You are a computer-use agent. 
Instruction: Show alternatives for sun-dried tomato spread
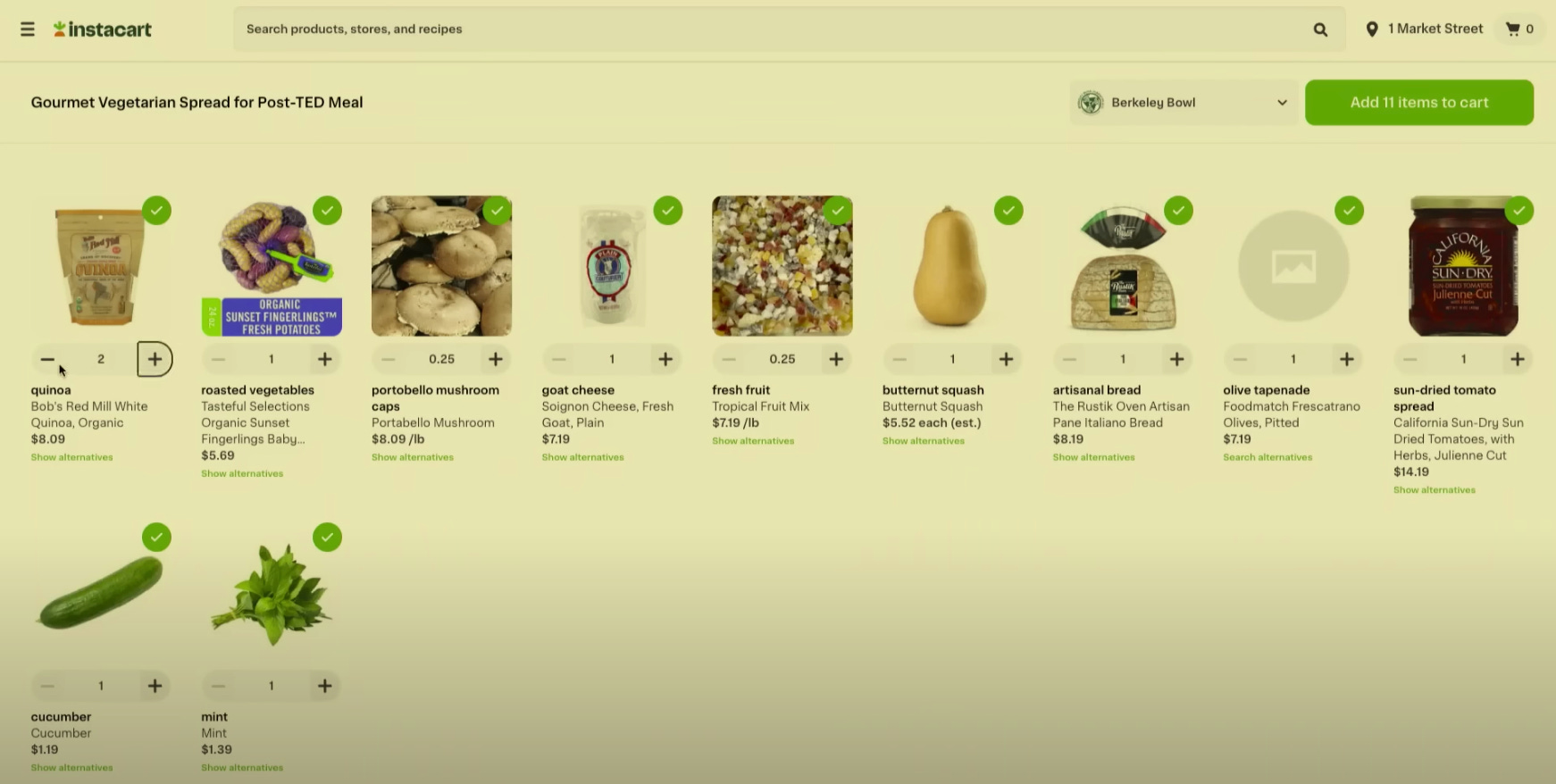click(x=1435, y=490)
